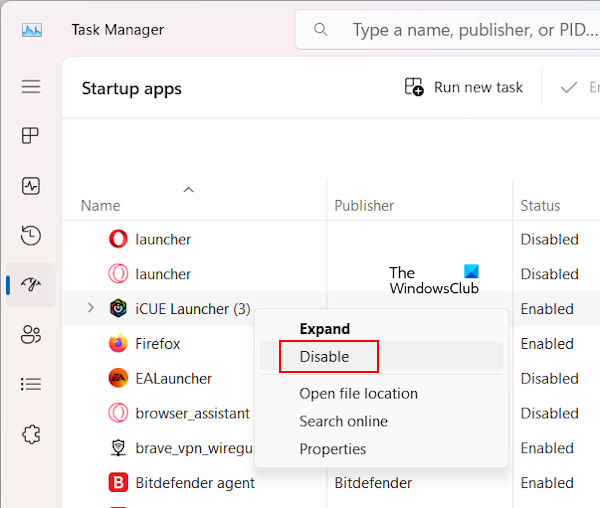Image resolution: width=600 pixels, height=508 pixels.
Task: Open Properties from the context menu
Action: [x=332, y=449]
